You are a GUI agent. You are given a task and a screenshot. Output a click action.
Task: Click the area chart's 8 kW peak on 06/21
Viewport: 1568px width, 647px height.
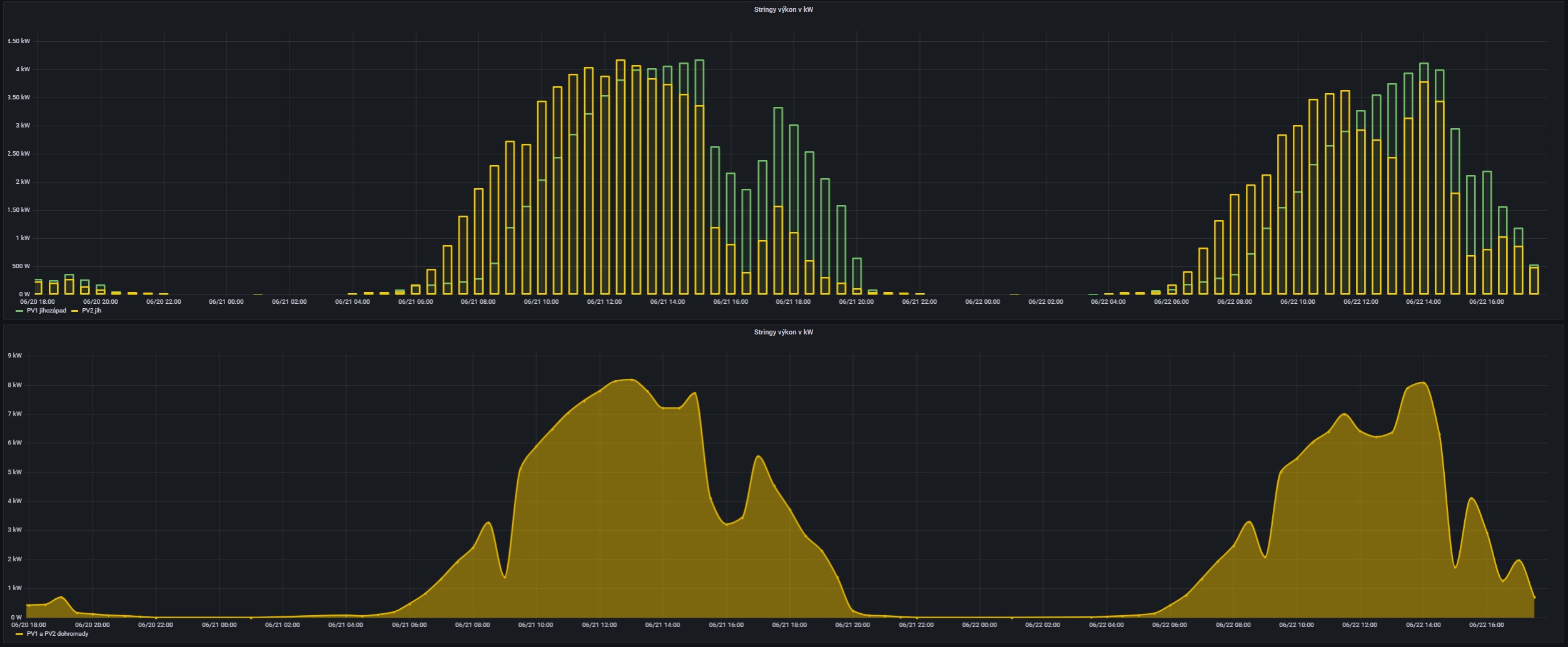pyautogui.click(x=630, y=380)
